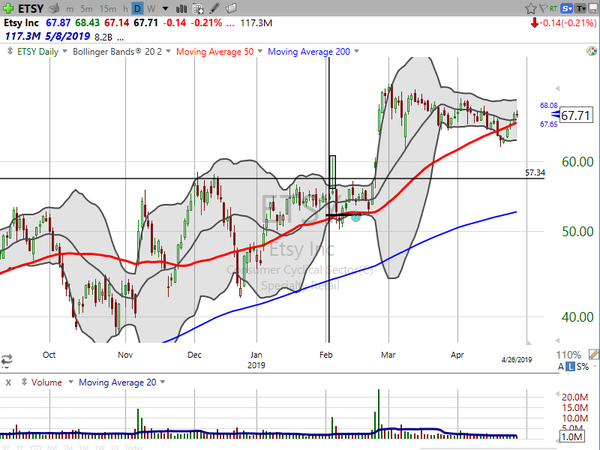Image resolution: width=600 pixels, height=450 pixels.
Task: Click the blue 67.87 open price
Action: tap(58, 23)
